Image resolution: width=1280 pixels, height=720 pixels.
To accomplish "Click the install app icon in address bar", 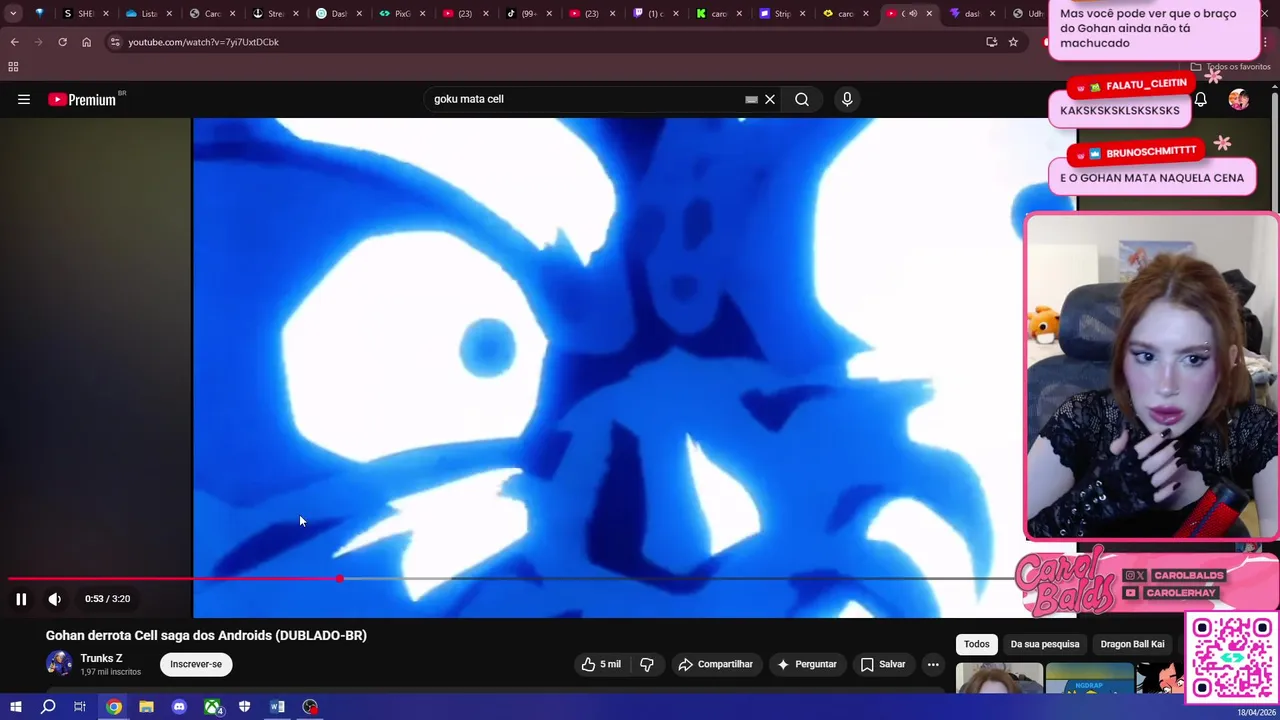I will pyautogui.click(x=991, y=42).
